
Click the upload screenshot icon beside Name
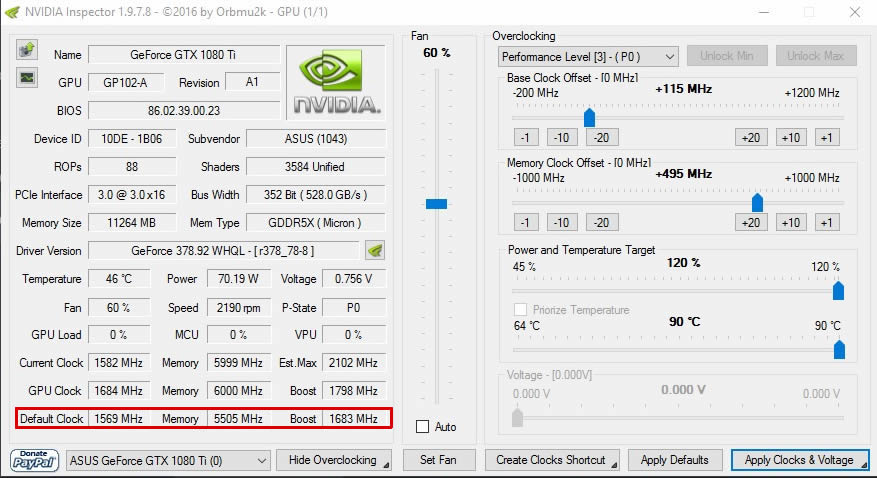(26, 50)
